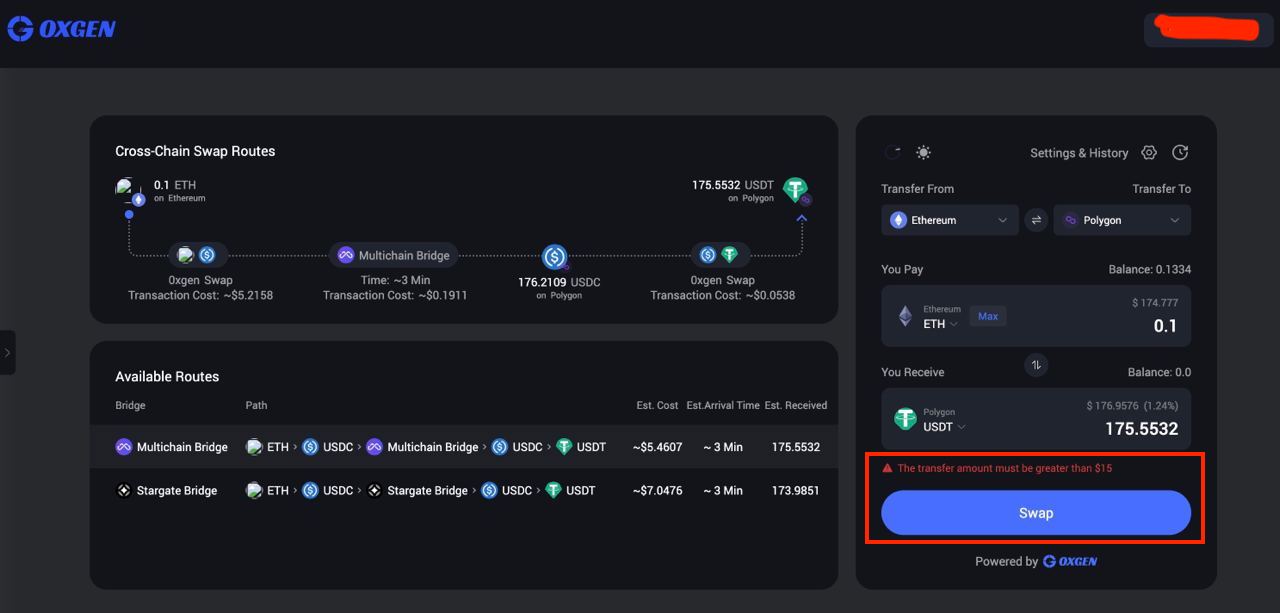Click Est.Arrival Time column header
The width and height of the screenshot is (1280, 613).
coord(723,405)
